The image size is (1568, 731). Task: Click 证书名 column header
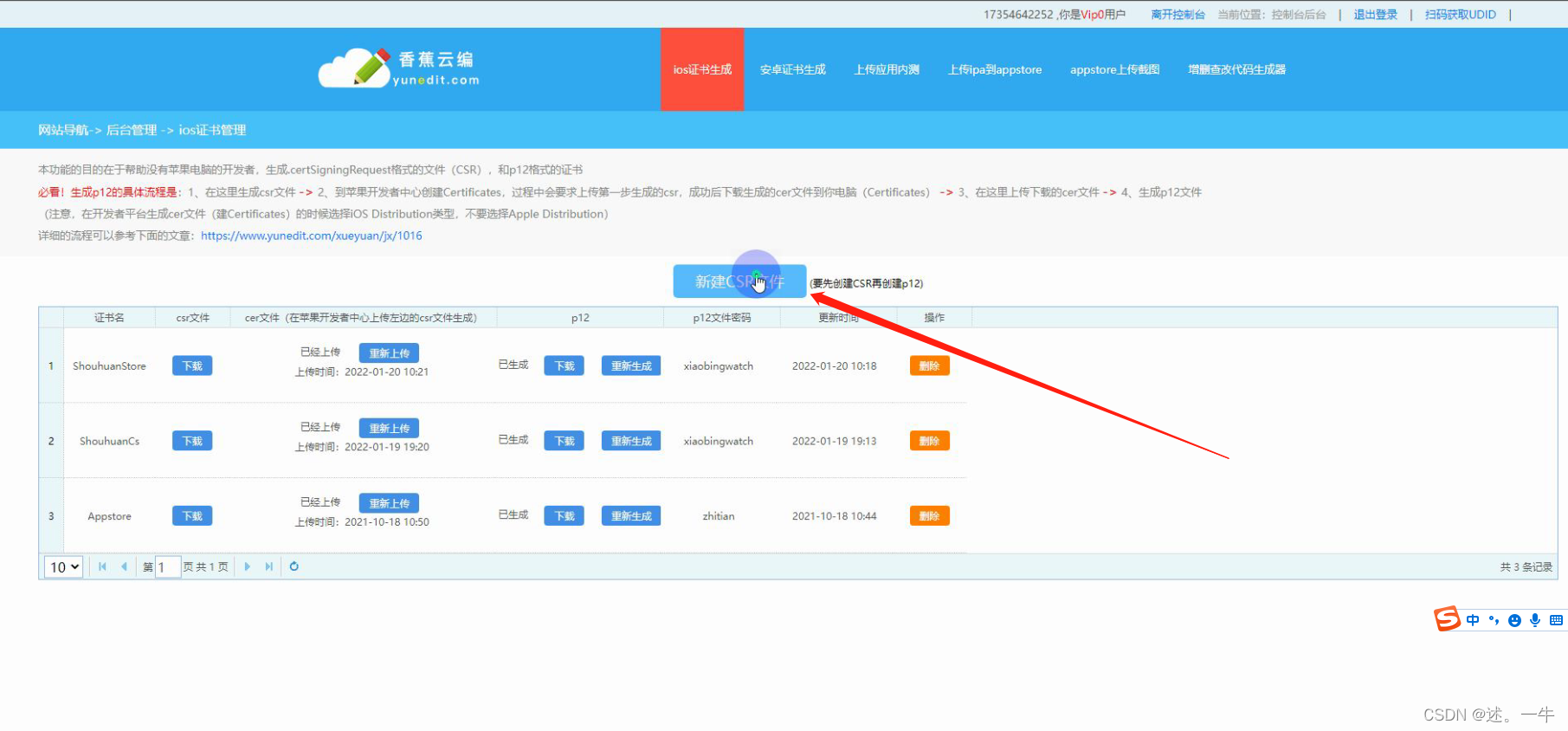coord(109,318)
